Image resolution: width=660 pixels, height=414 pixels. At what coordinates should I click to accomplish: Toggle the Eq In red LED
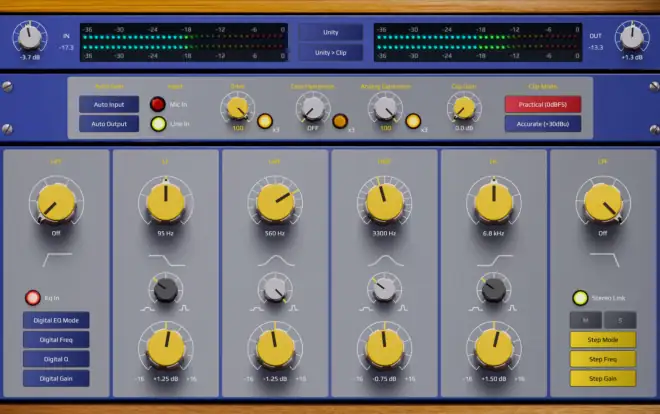click(x=32, y=297)
